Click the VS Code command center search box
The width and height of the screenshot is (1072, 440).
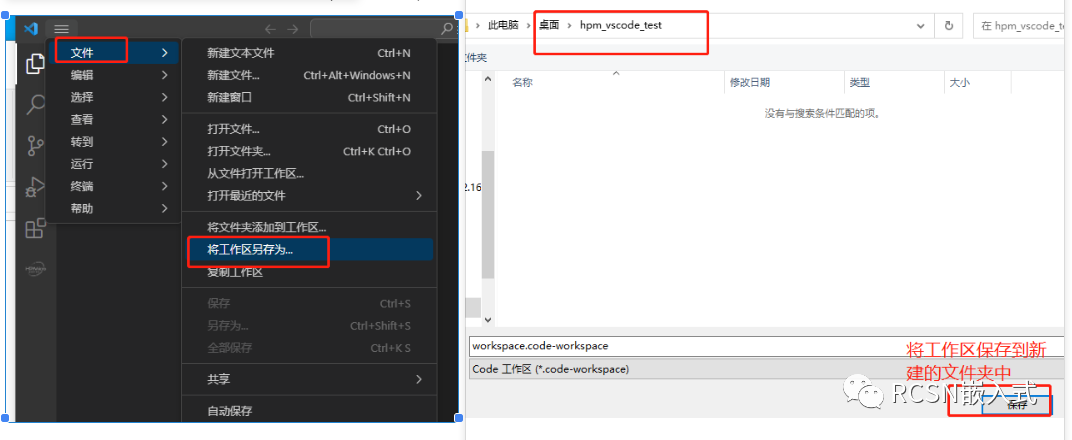(x=383, y=29)
